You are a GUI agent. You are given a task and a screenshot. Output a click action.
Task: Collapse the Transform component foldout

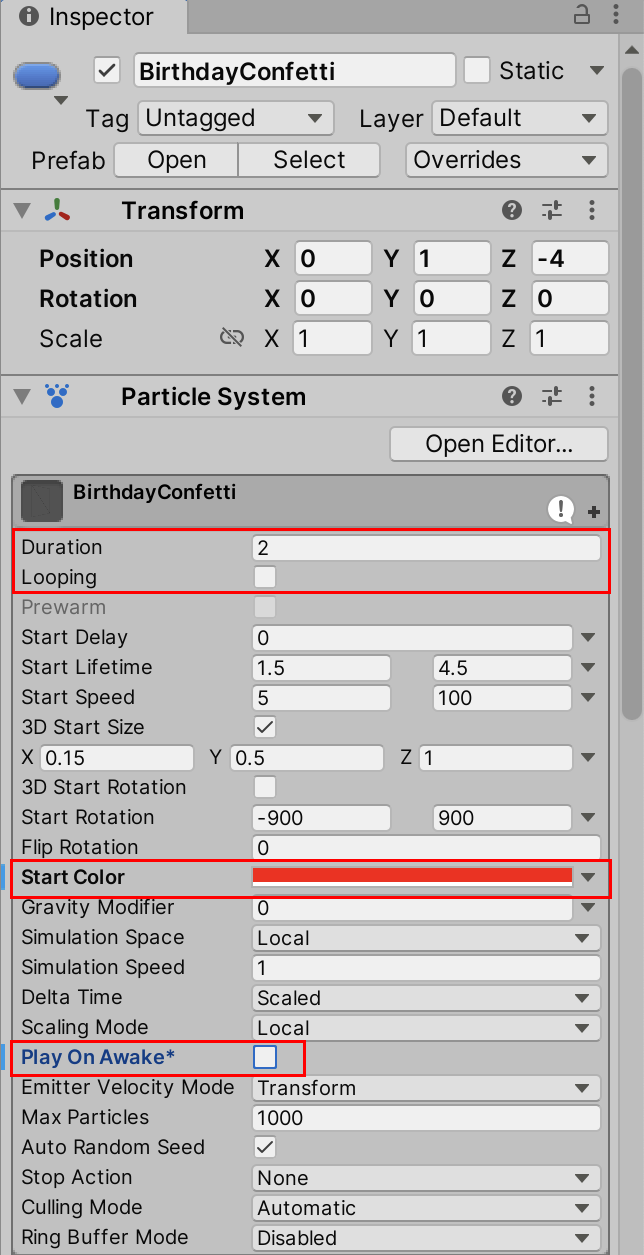coord(22,211)
